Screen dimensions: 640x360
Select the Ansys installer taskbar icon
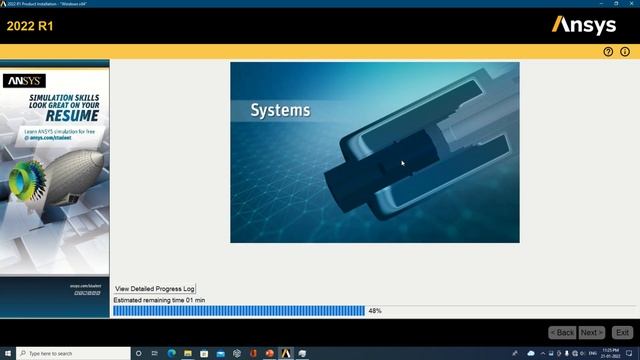coord(286,353)
